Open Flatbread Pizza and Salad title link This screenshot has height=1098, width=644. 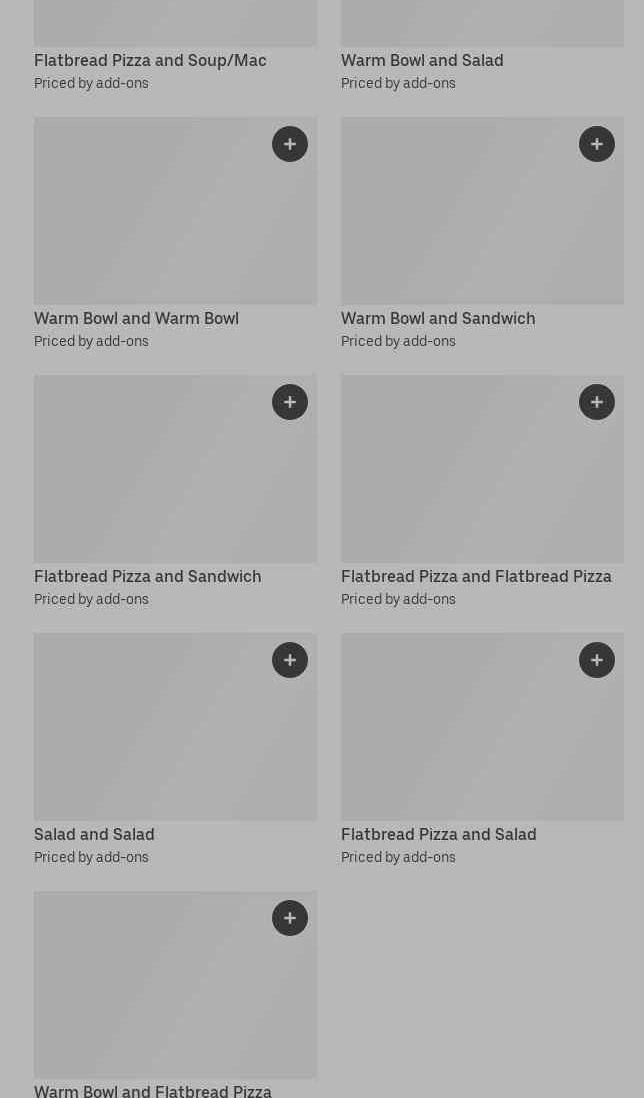coord(438,834)
